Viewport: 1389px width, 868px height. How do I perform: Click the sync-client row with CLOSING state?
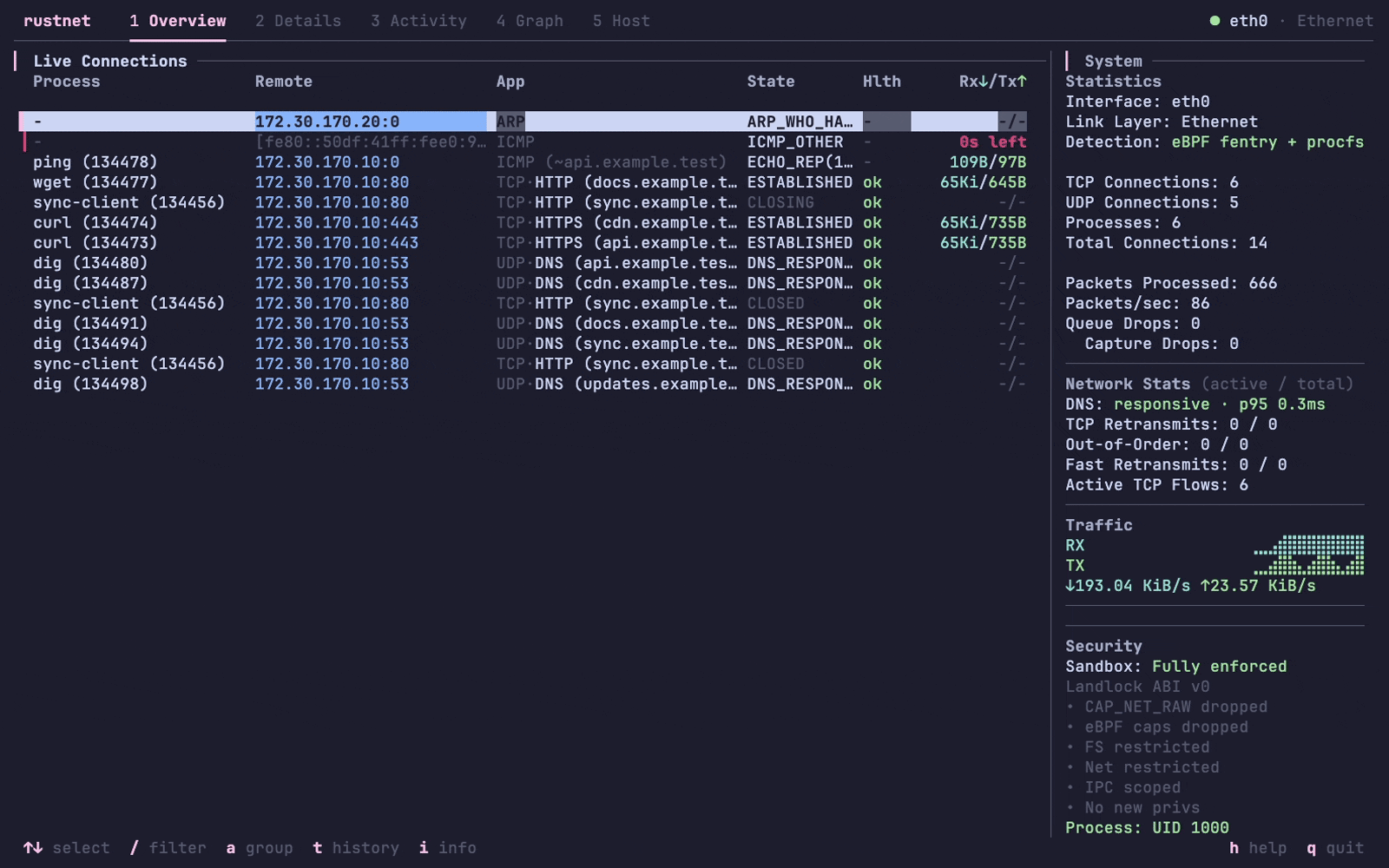523,202
